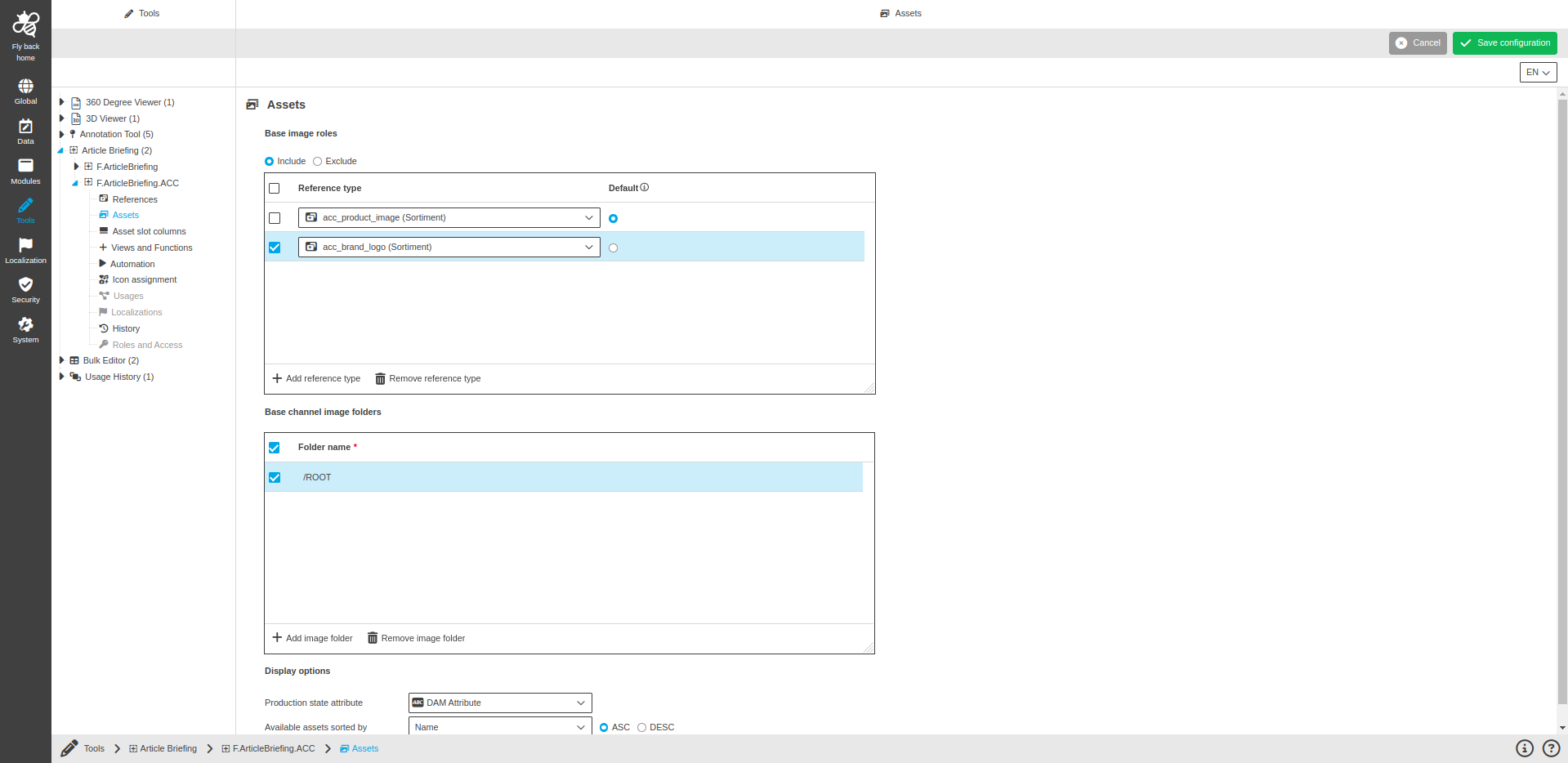This screenshot has height=763, width=1568.
Task: Uncheck the /ROOT folder checkbox
Action: tap(275, 478)
